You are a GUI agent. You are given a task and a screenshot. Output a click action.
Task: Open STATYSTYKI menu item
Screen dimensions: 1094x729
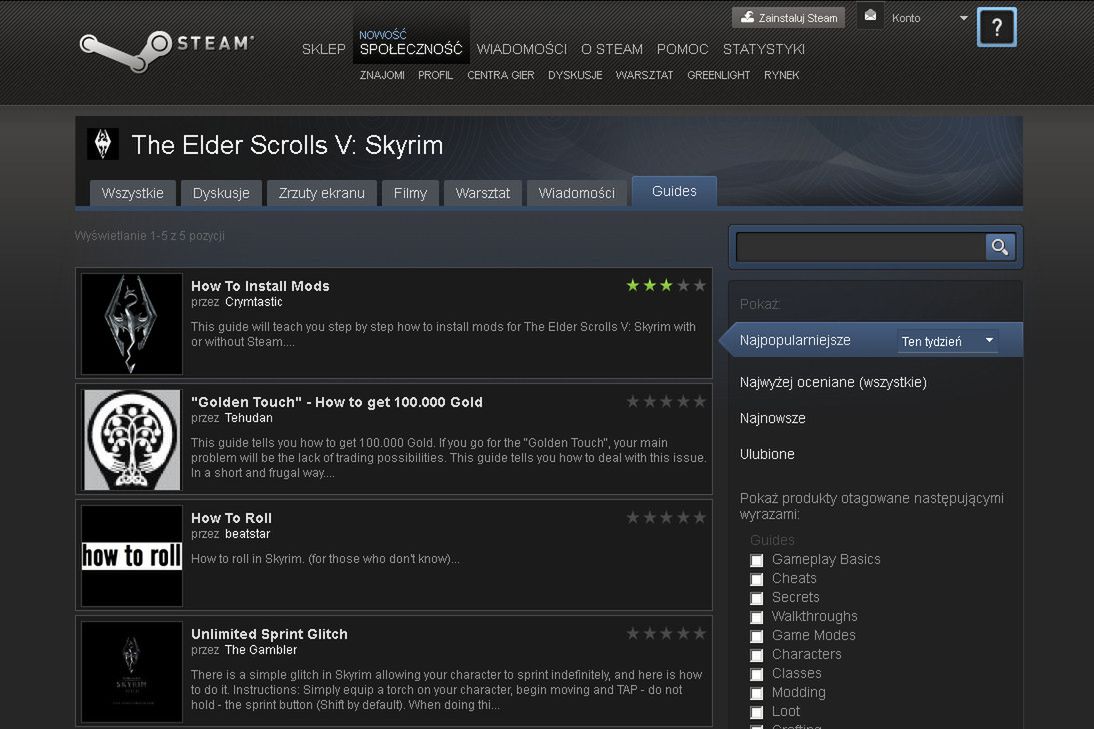pyautogui.click(x=764, y=50)
